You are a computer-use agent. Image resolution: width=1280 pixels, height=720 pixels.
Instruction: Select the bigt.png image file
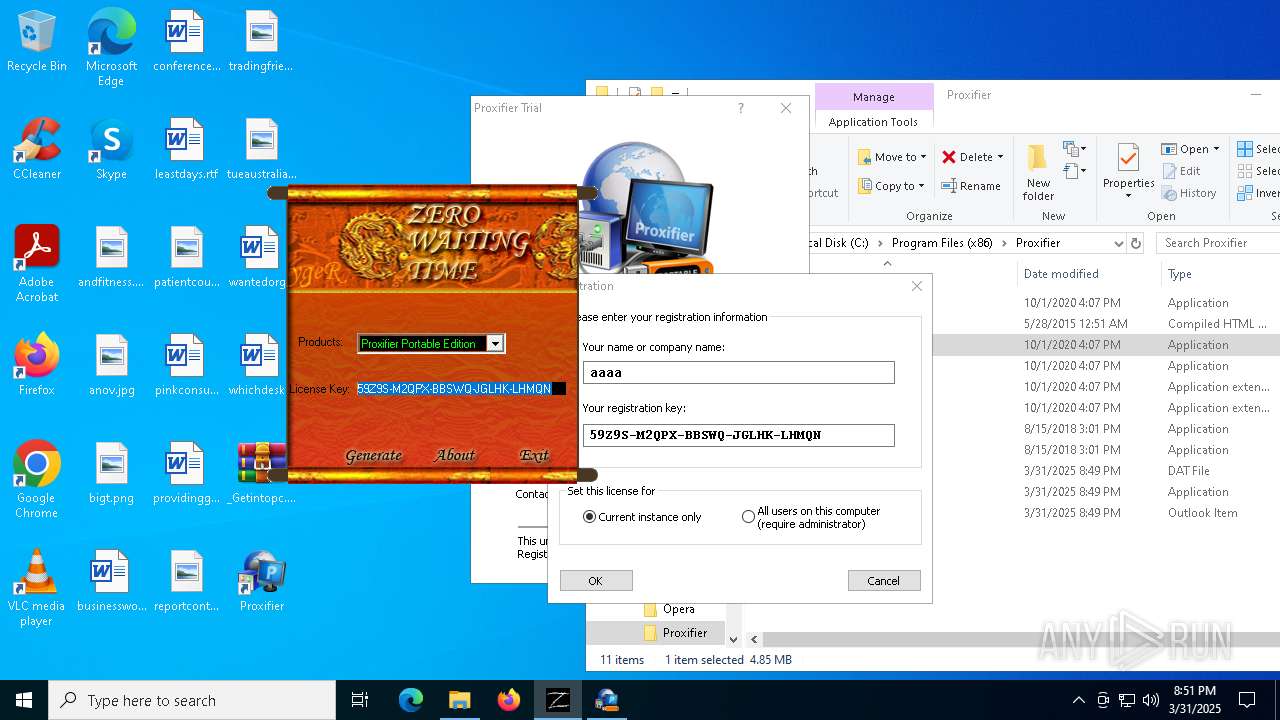click(x=111, y=473)
